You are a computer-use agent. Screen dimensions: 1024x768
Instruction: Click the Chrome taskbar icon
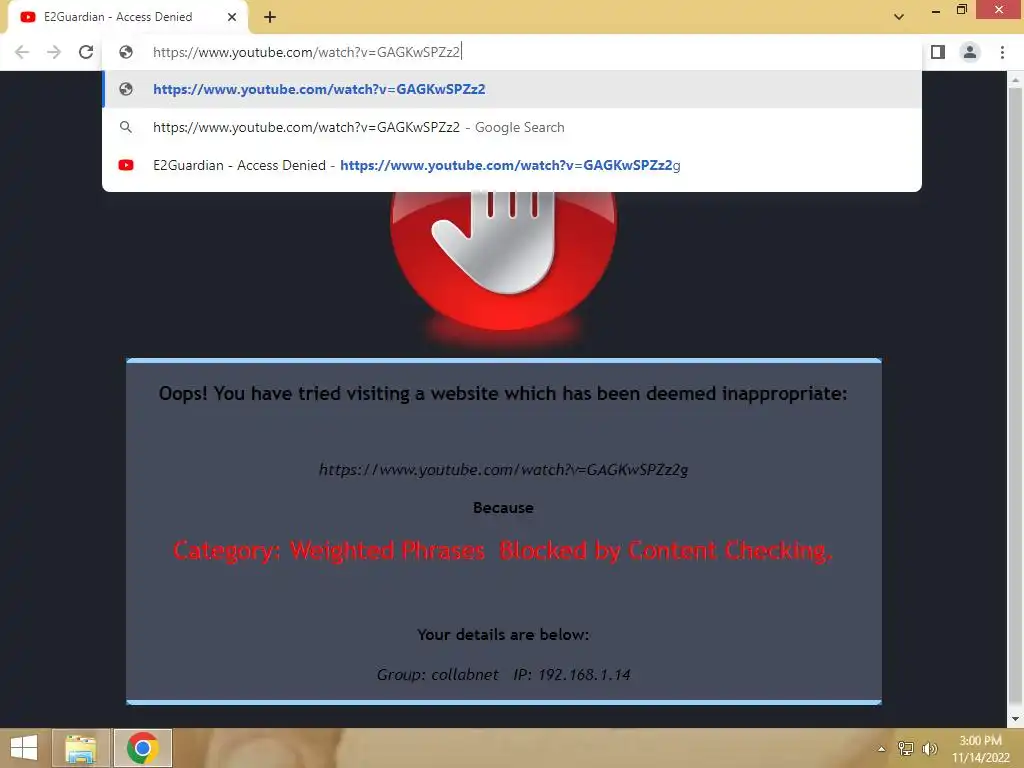(x=143, y=748)
